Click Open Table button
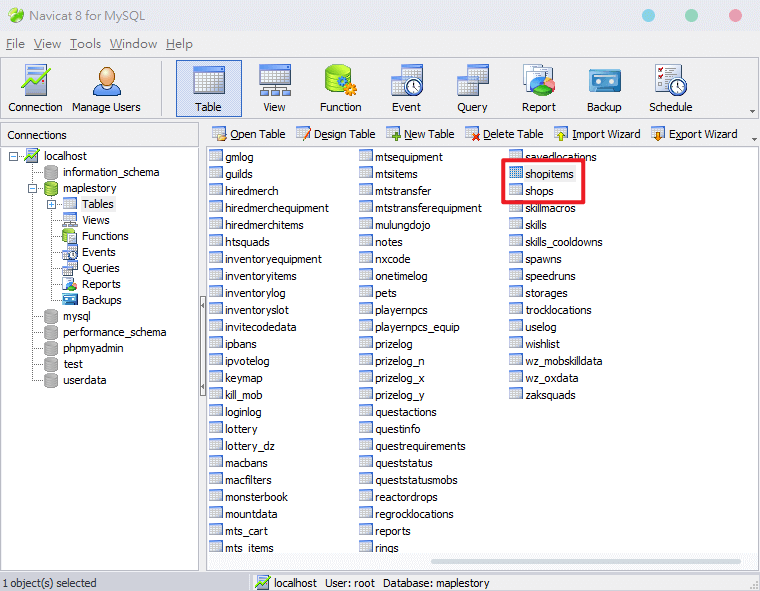 click(x=249, y=134)
